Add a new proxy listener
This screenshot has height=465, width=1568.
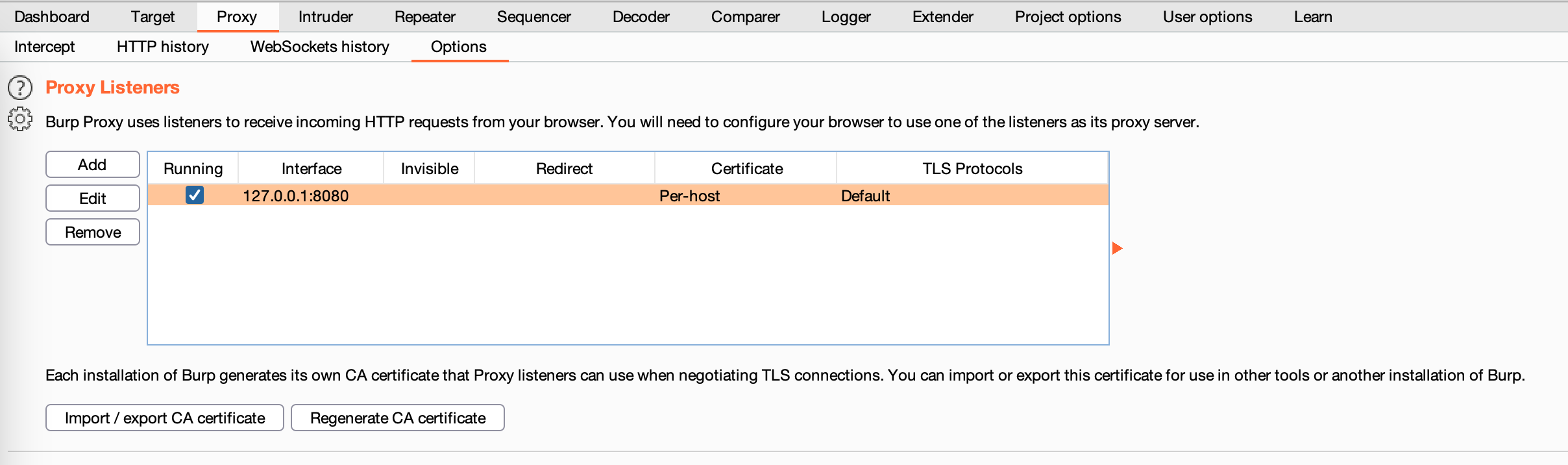[93, 164]
